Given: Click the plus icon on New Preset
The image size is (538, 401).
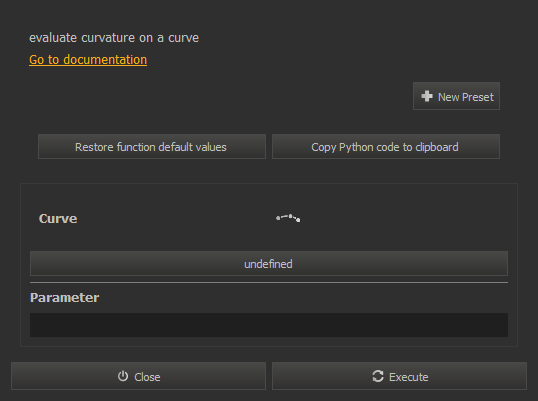Looking at the screenshot, I should (427, 96).
